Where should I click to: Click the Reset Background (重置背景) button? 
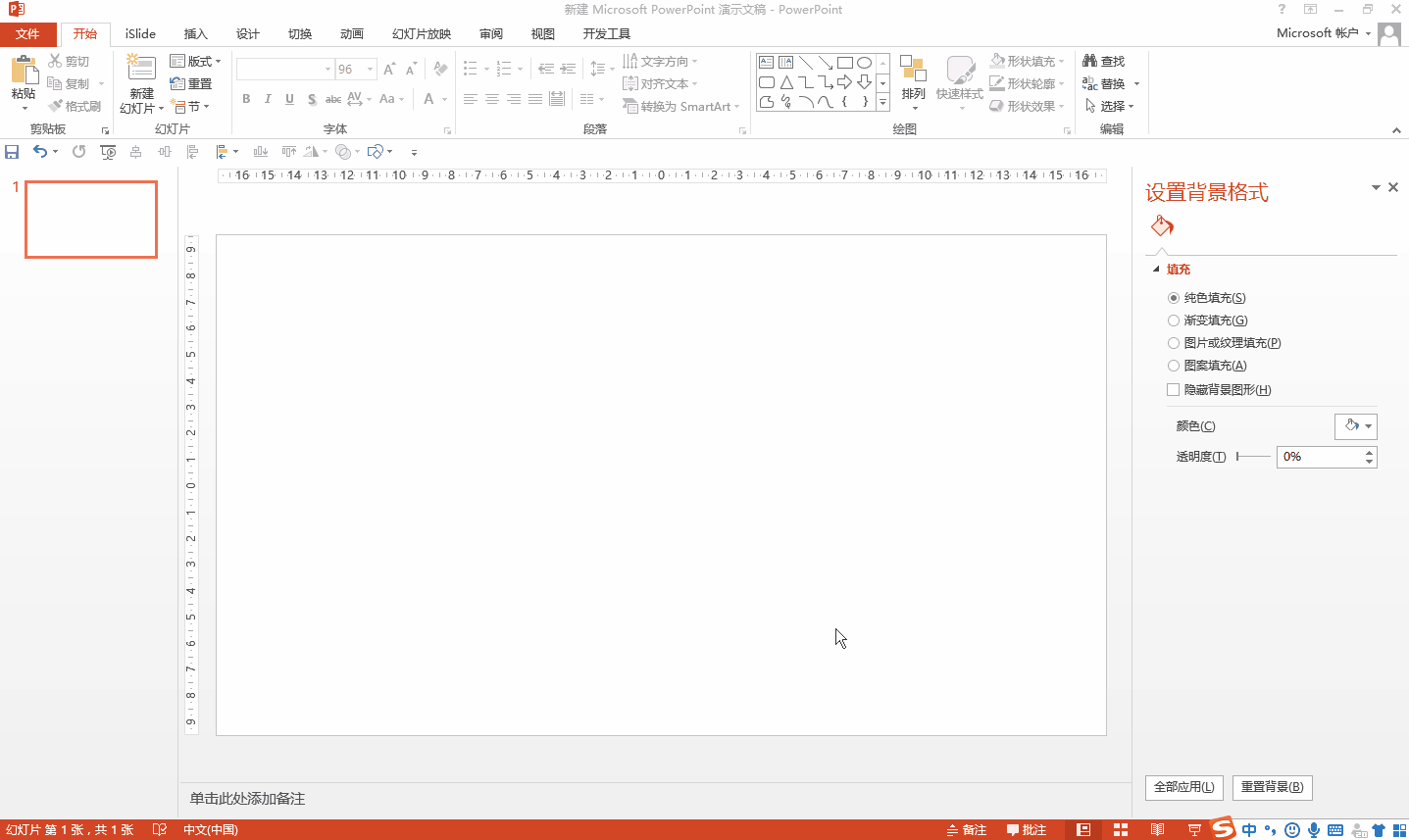(1272, 787)
